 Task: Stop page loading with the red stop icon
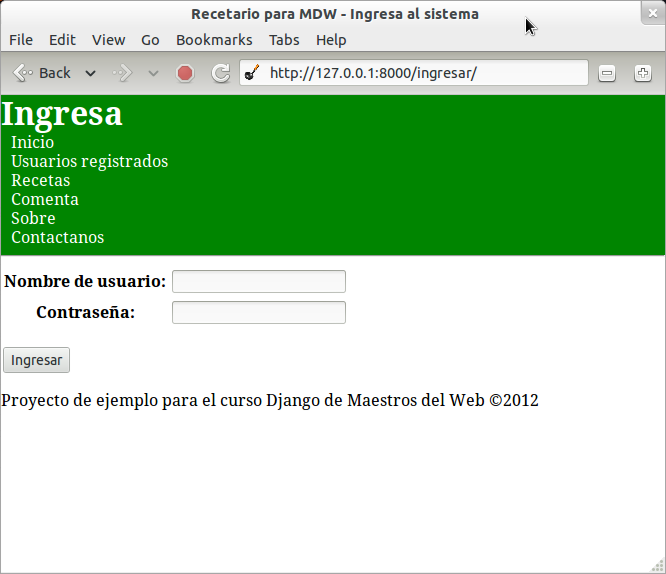pos(185,73)
